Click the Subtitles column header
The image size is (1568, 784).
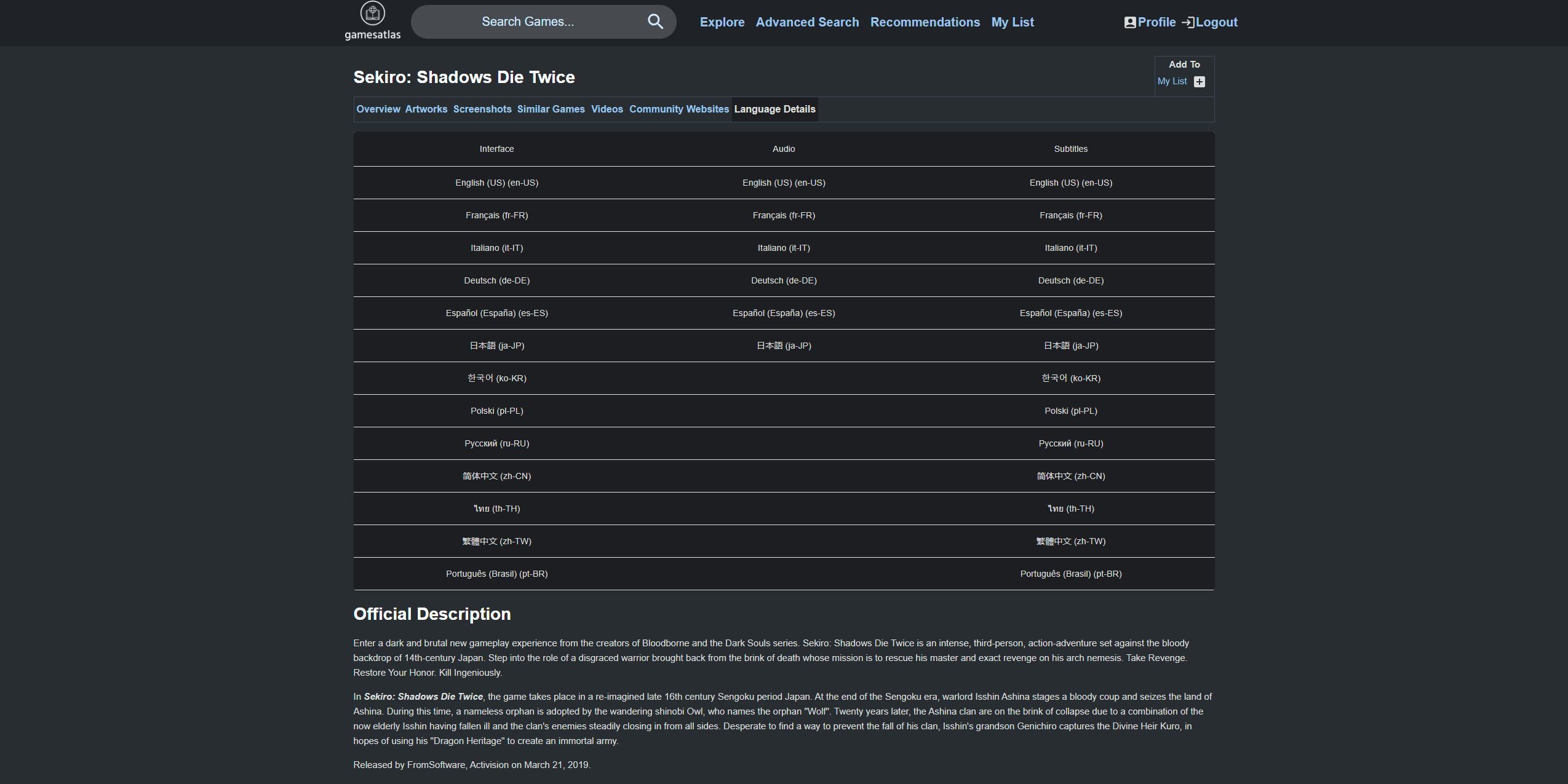pyautogui.click(x=1070, y=149)
